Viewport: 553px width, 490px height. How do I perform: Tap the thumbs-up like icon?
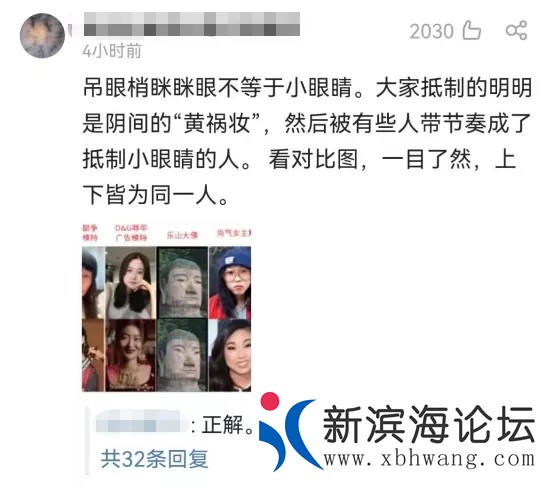click(x=472, y=30)
